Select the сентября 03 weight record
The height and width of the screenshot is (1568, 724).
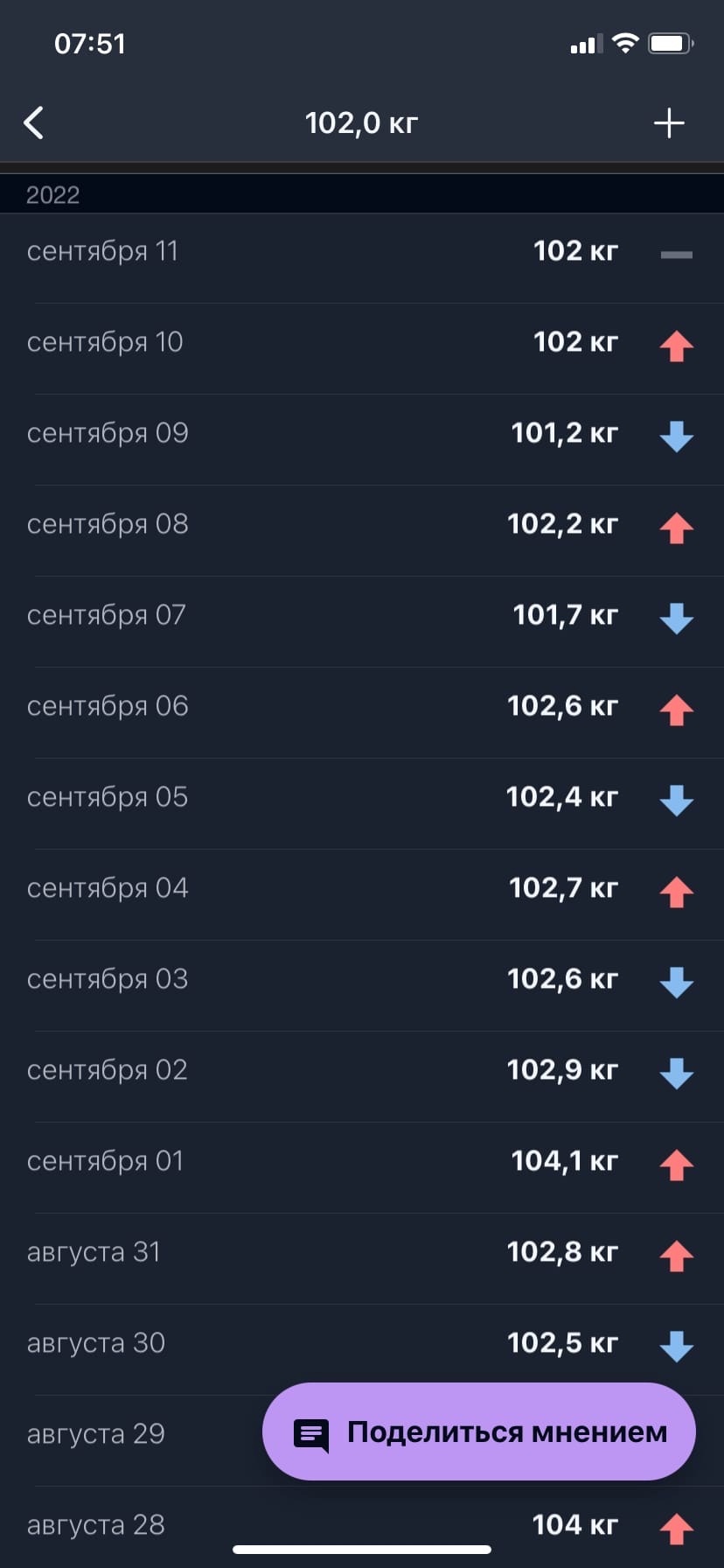362,979
